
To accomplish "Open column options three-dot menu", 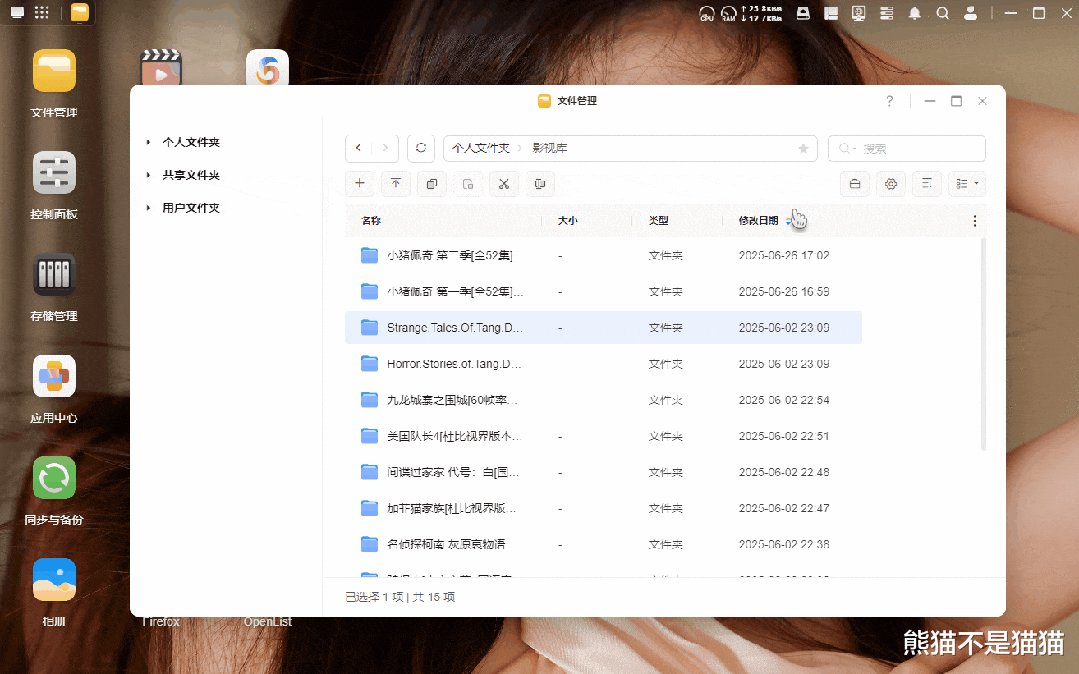I will [974, 221].
